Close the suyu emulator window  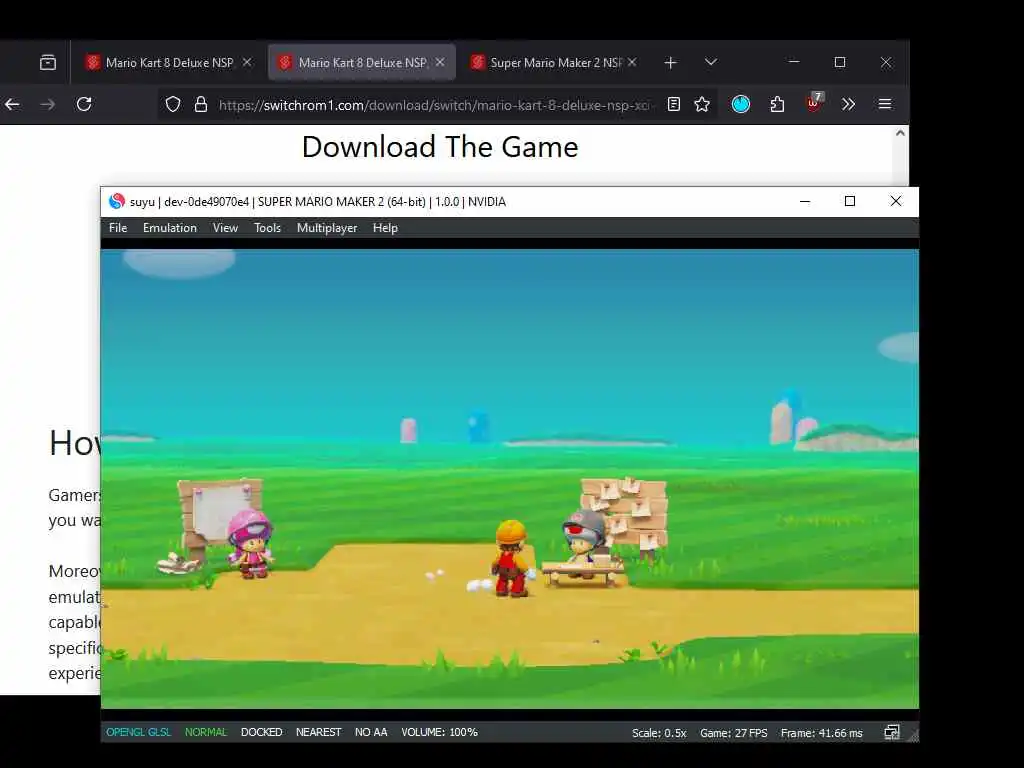(x=896, y=201)
